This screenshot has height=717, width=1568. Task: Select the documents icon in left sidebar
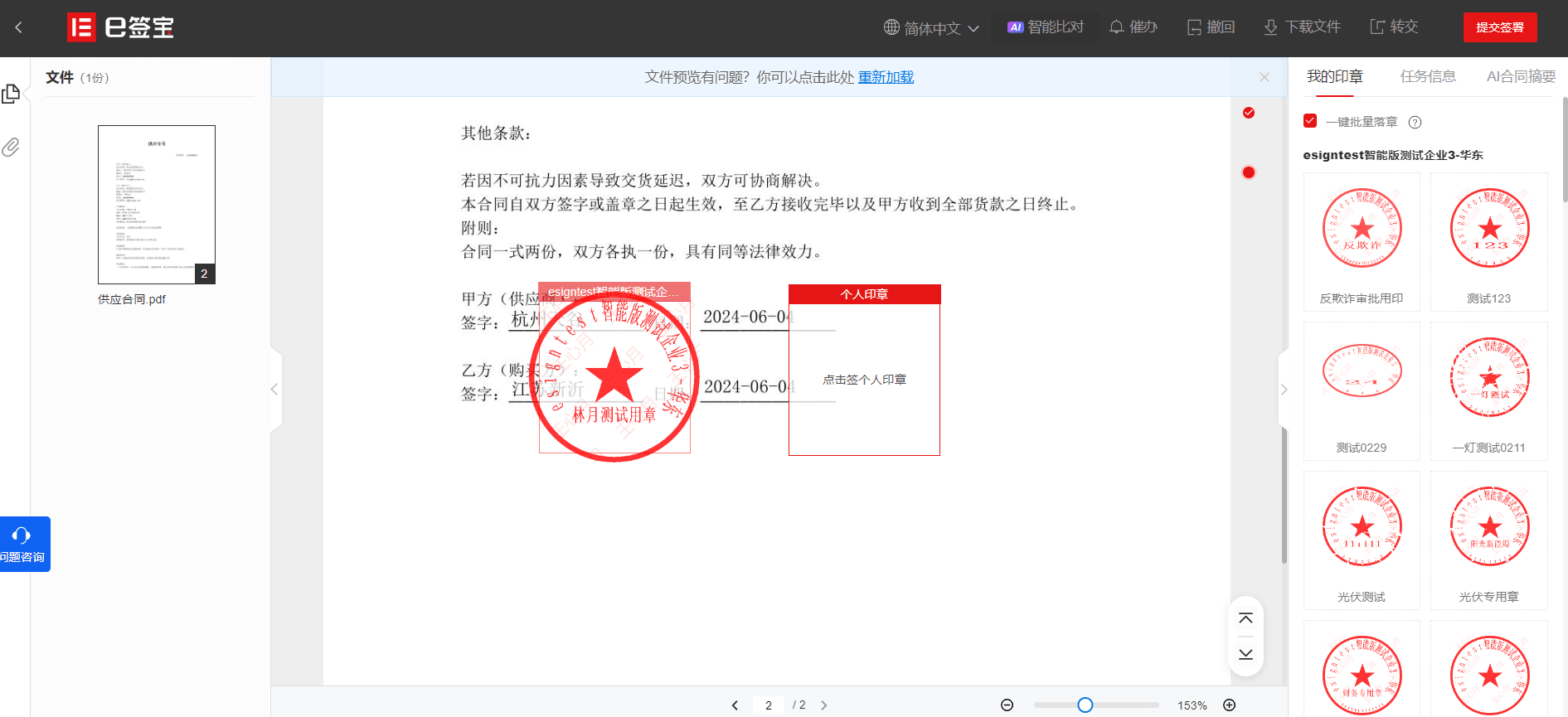(x=11, y=94)
